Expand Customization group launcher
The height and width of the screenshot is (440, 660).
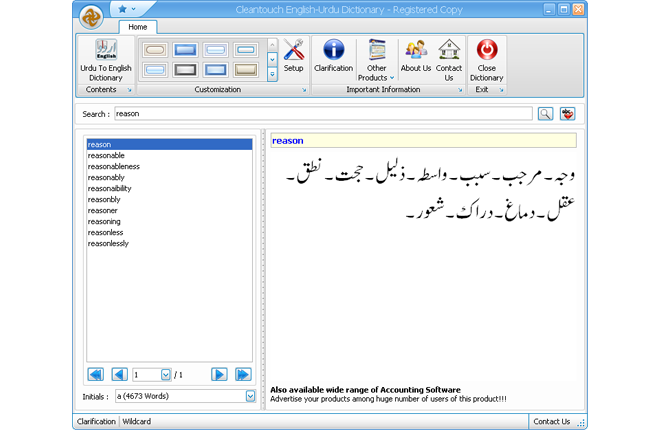[x=304, y=90]
